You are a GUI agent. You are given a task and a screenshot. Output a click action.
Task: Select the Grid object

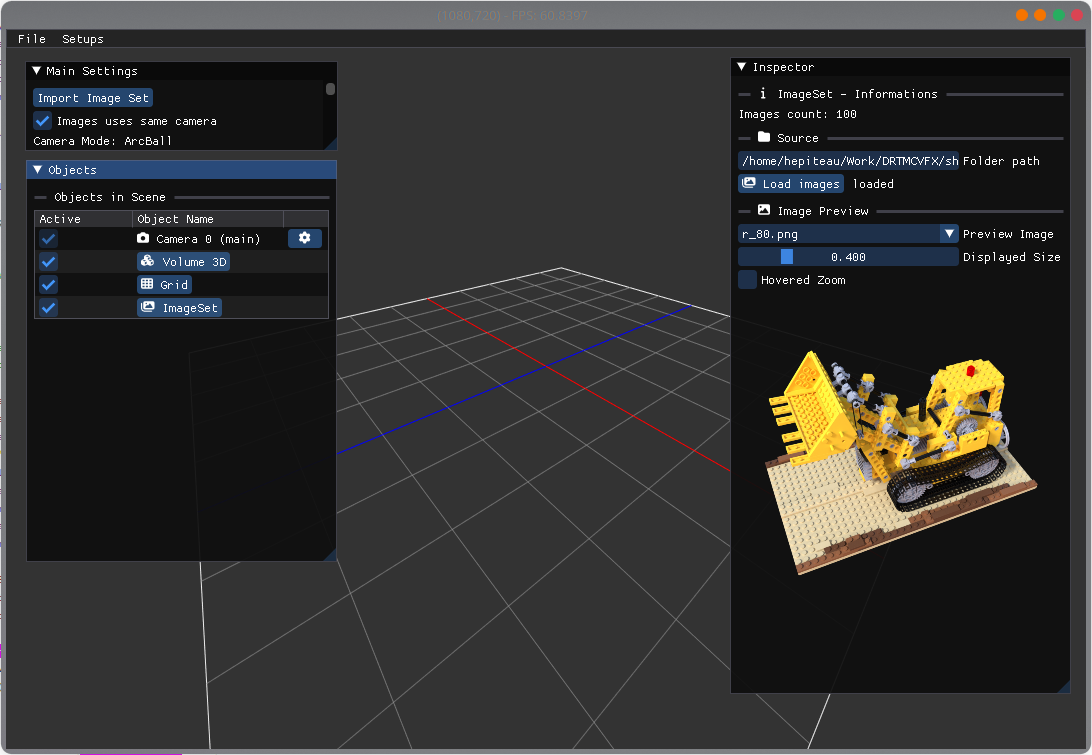coord(164,285)
